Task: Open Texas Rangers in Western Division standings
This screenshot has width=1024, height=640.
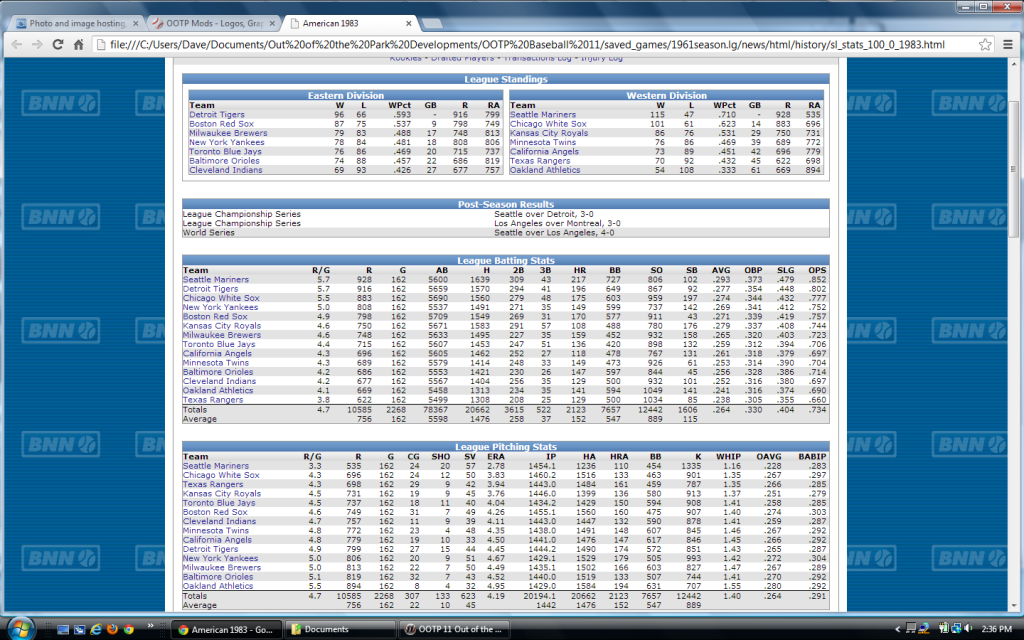Action: pos(539,161)
